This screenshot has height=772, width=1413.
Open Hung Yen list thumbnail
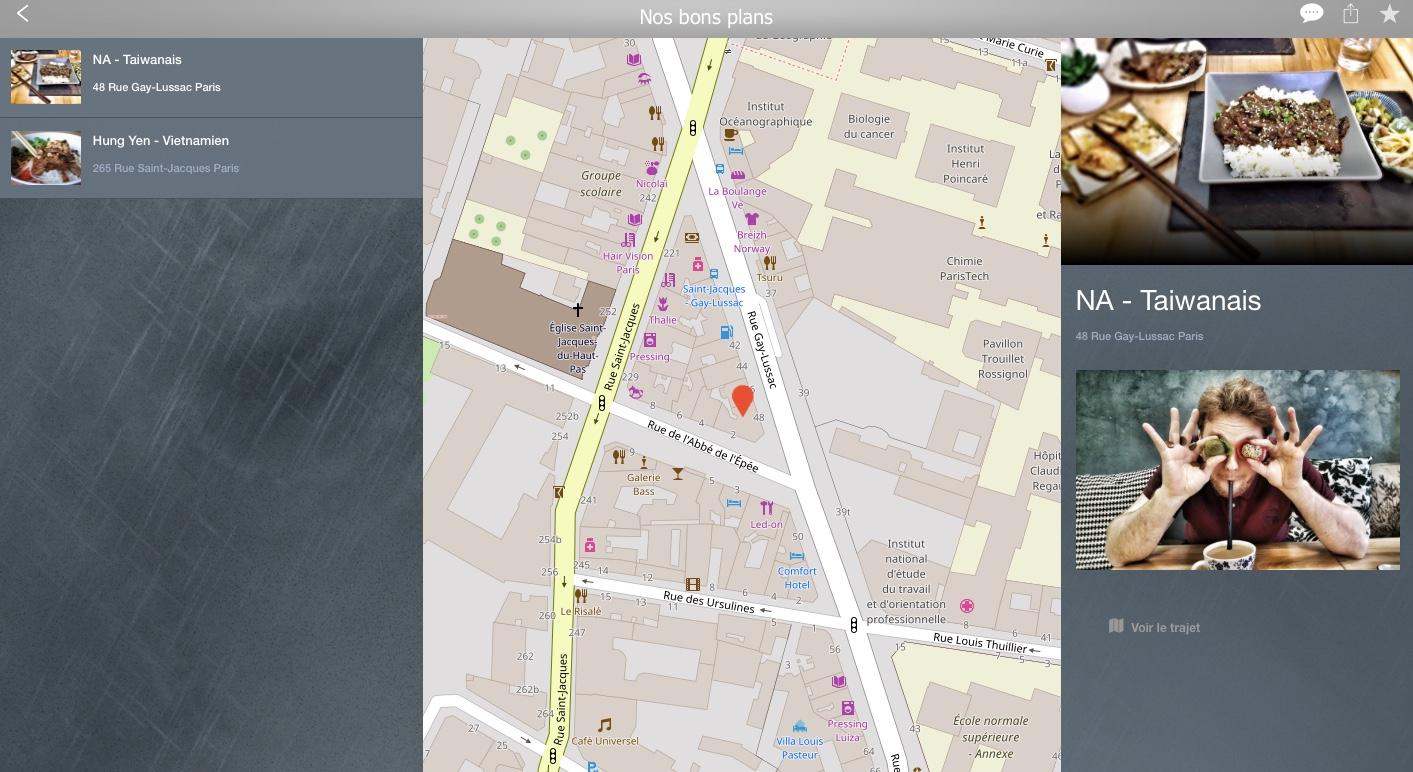click(46, 158)
